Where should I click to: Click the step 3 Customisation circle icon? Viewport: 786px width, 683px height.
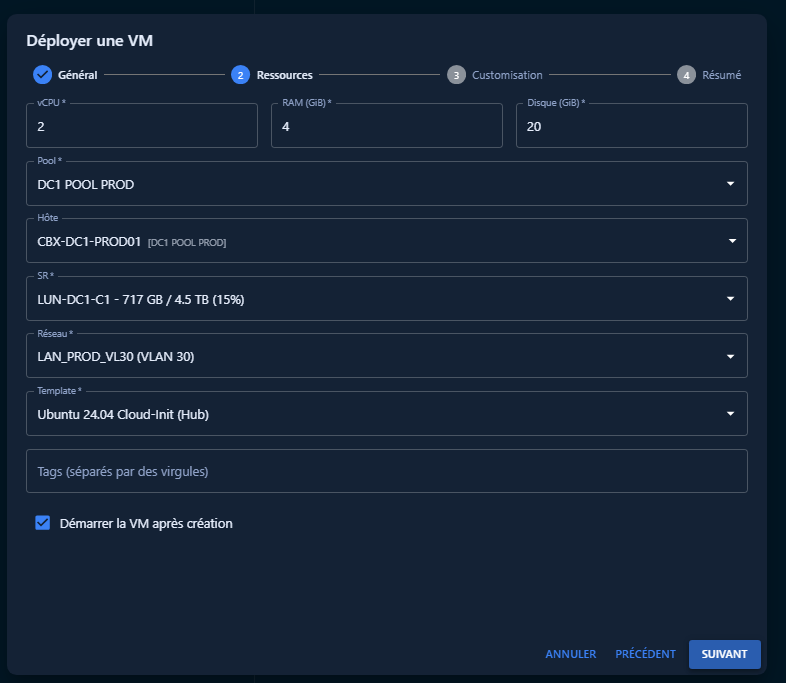pyautogui.click(x=456, y=75)
